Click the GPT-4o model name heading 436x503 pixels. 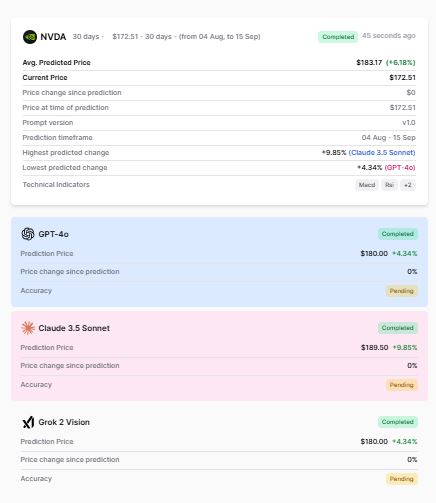click(x=53, y=234)
